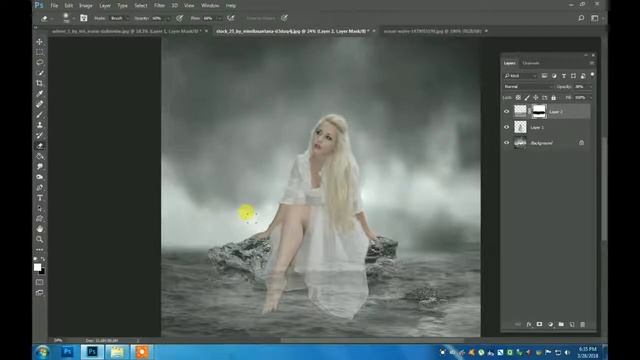Hide the Layer 1 layer
This screenshot has height=360, width=640.
(x=507, y=127)
